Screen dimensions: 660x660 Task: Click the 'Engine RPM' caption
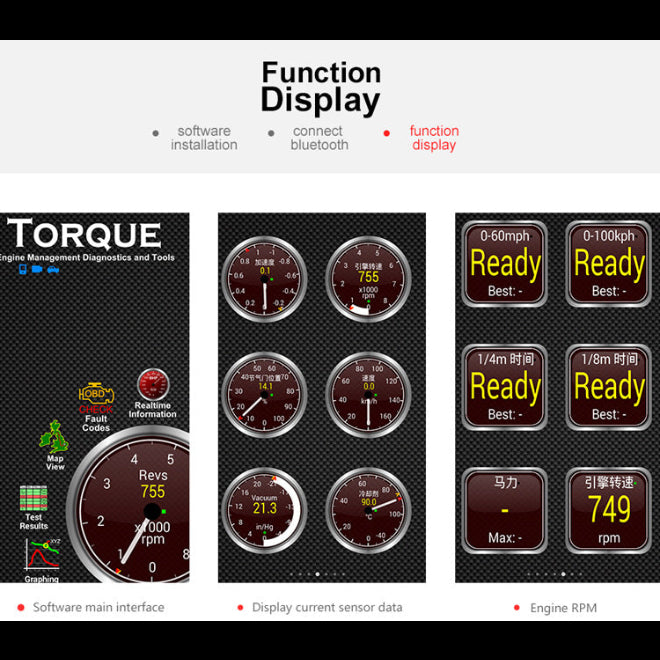pyautogui.click(x=563, y=608)
